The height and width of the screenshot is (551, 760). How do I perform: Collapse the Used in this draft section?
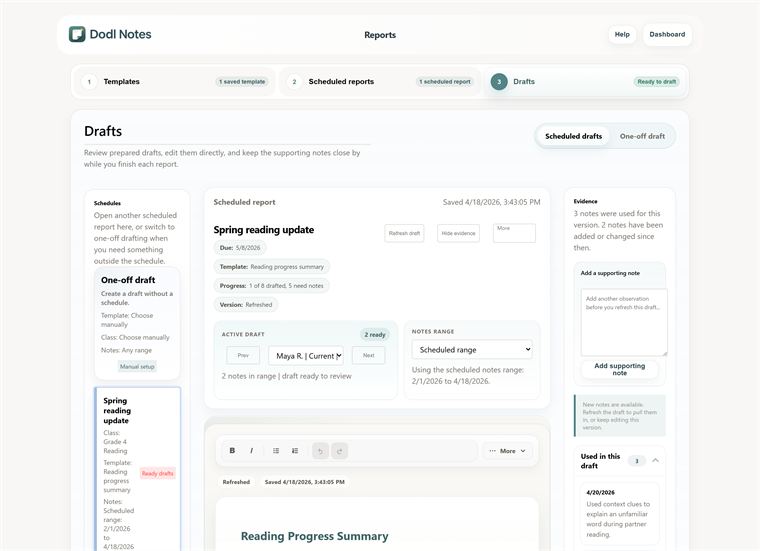click(655, 460)
